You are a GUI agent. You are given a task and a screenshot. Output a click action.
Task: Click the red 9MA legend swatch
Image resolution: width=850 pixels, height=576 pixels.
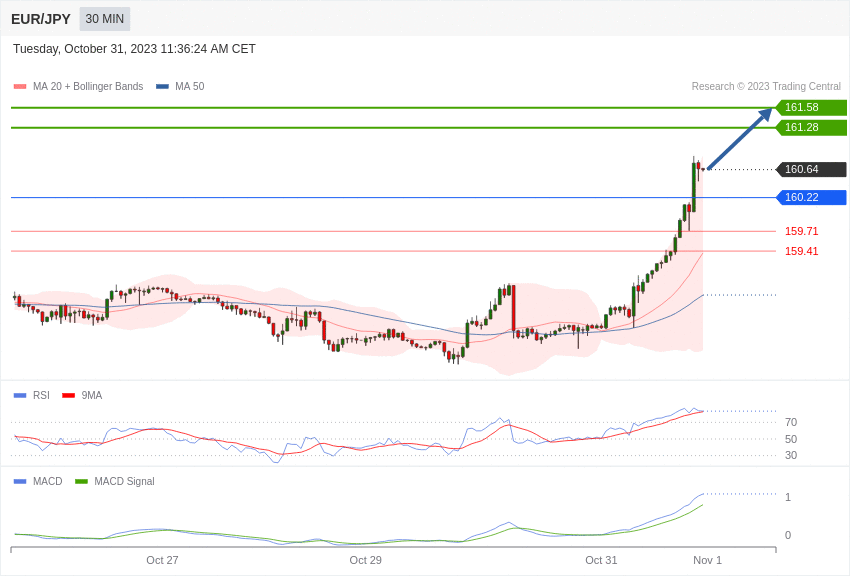pos(69,396)
